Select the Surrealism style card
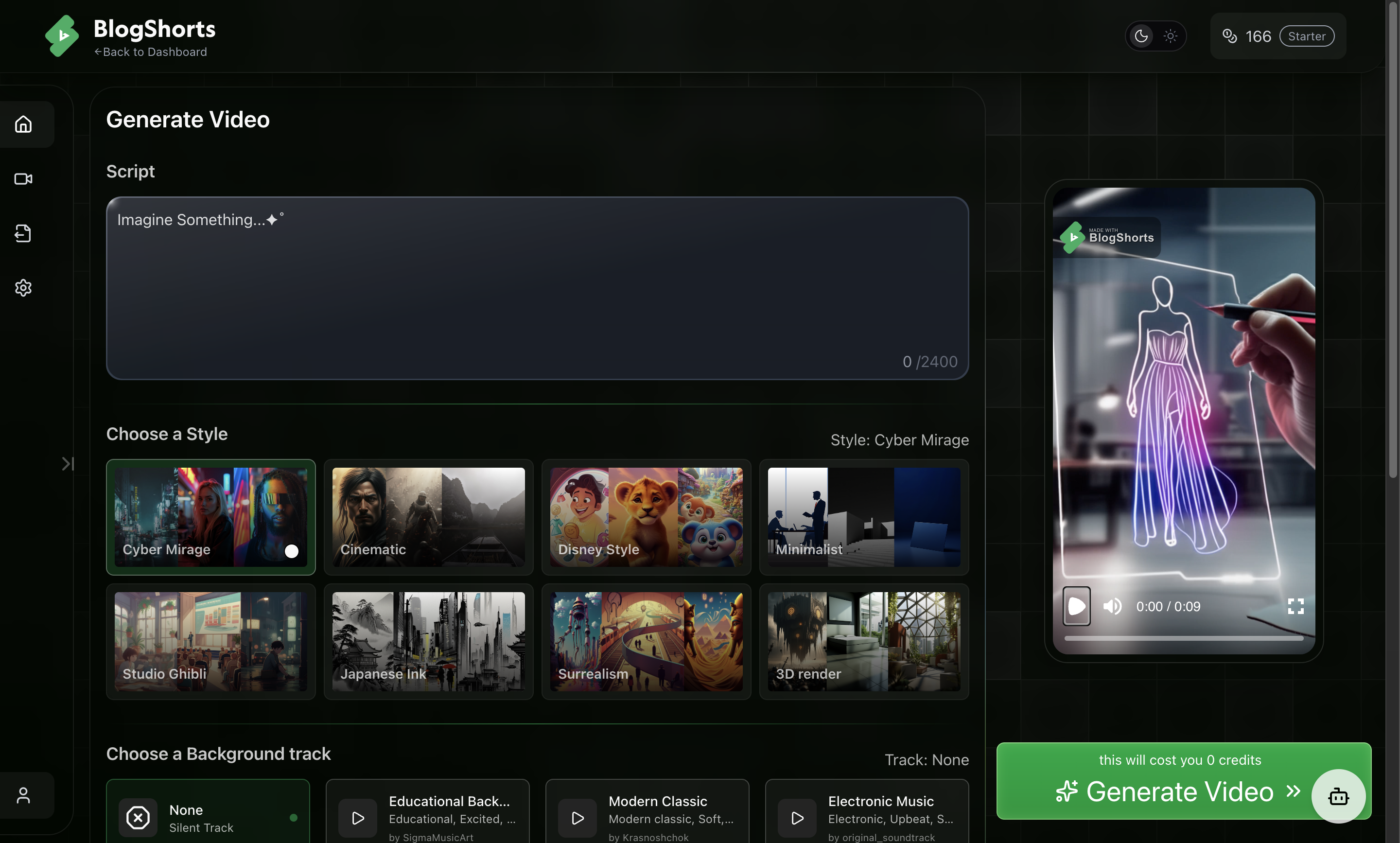 tap(647, 642)
